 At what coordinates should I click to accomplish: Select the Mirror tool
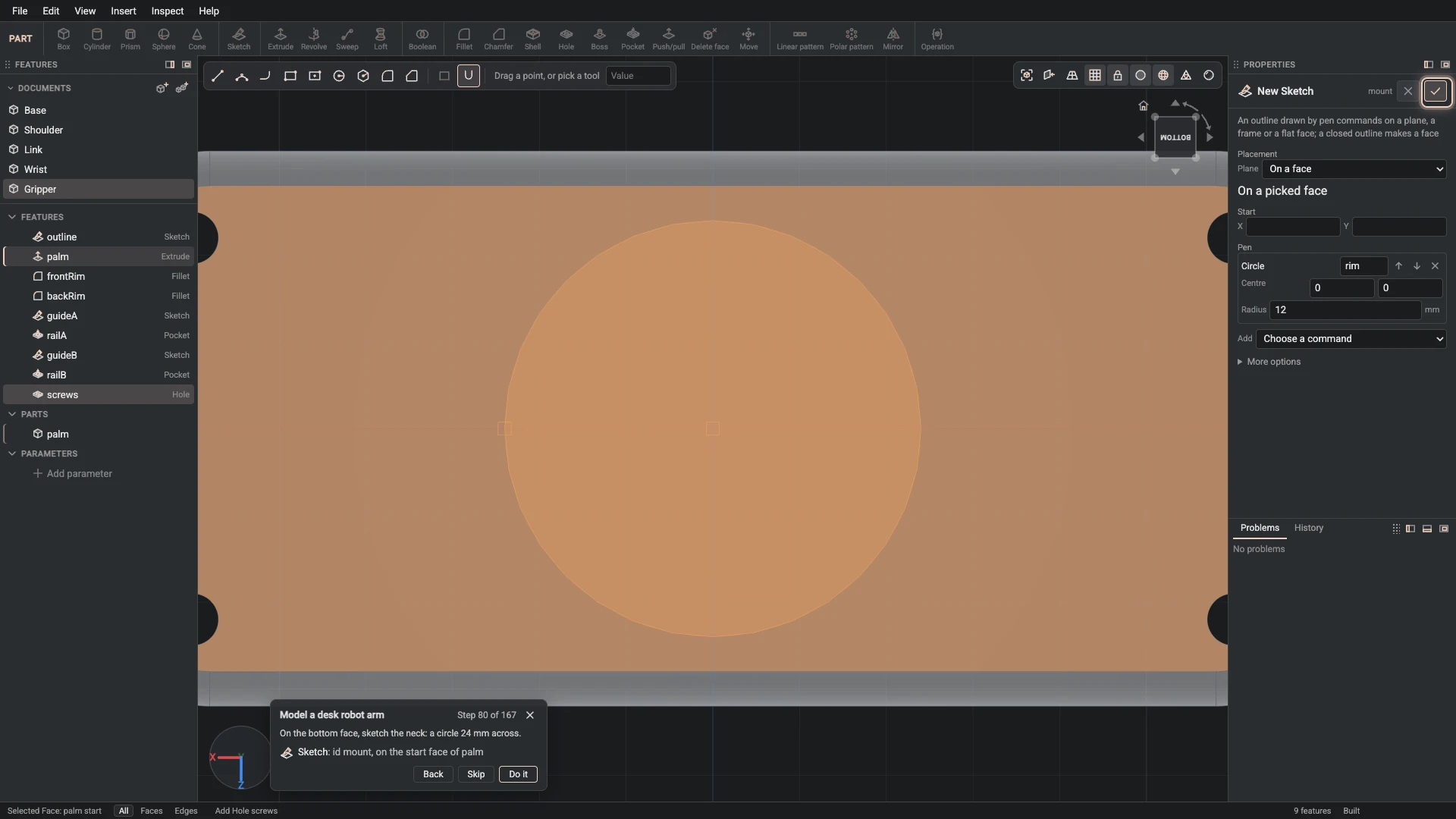tap(893, 39)
